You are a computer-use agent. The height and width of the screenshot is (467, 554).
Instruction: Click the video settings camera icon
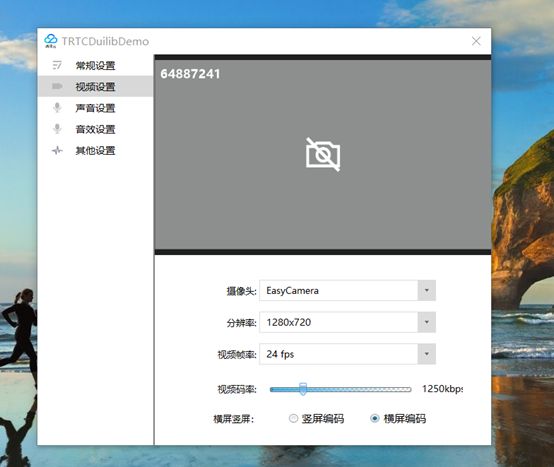[57, 86]
